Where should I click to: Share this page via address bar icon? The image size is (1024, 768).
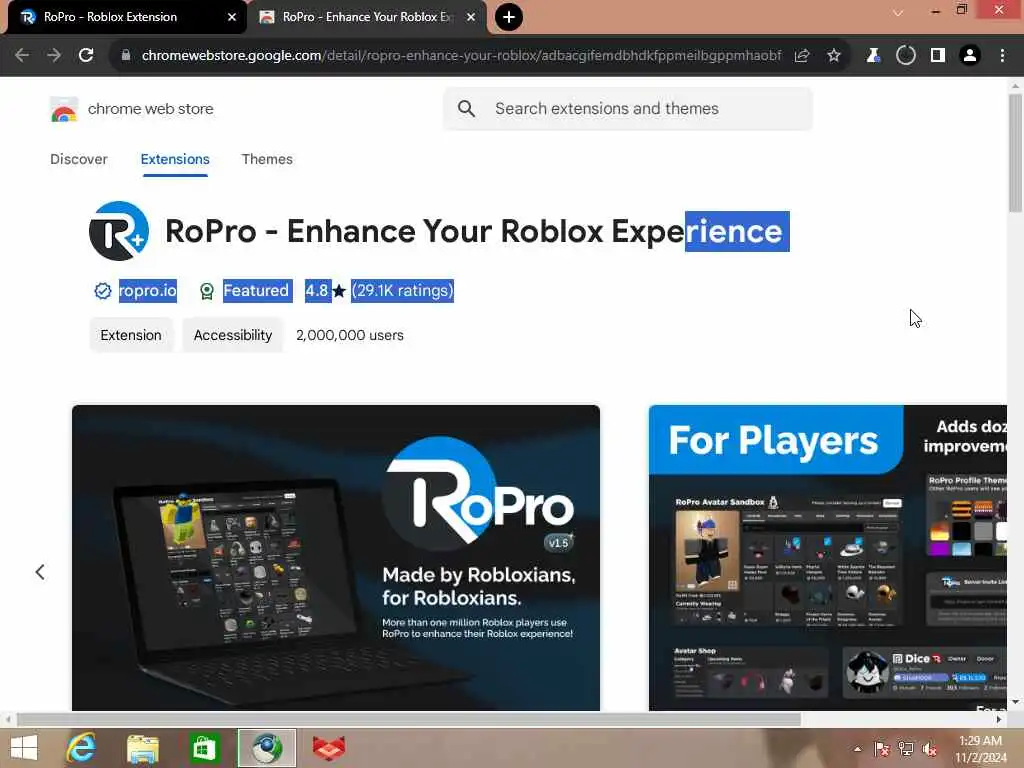[x=802, y=56]
